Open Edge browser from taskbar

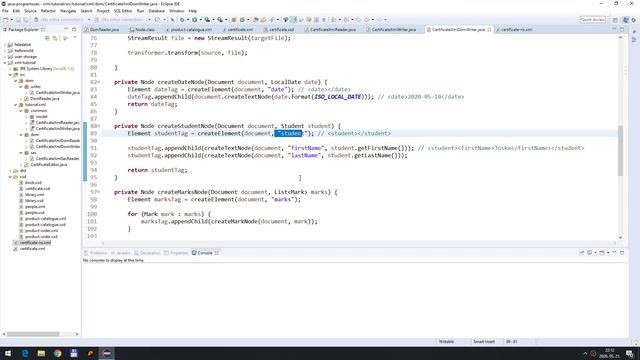(x=25, y=353)
